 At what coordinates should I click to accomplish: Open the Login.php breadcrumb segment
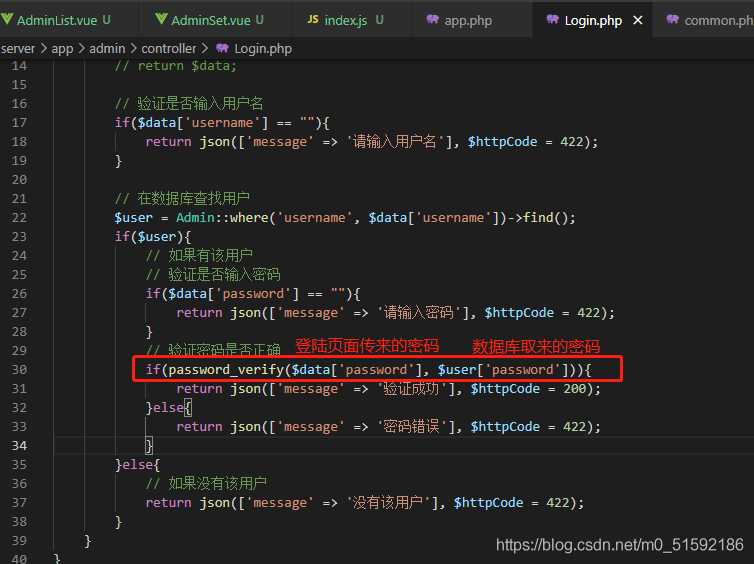[x=263, y=49]
